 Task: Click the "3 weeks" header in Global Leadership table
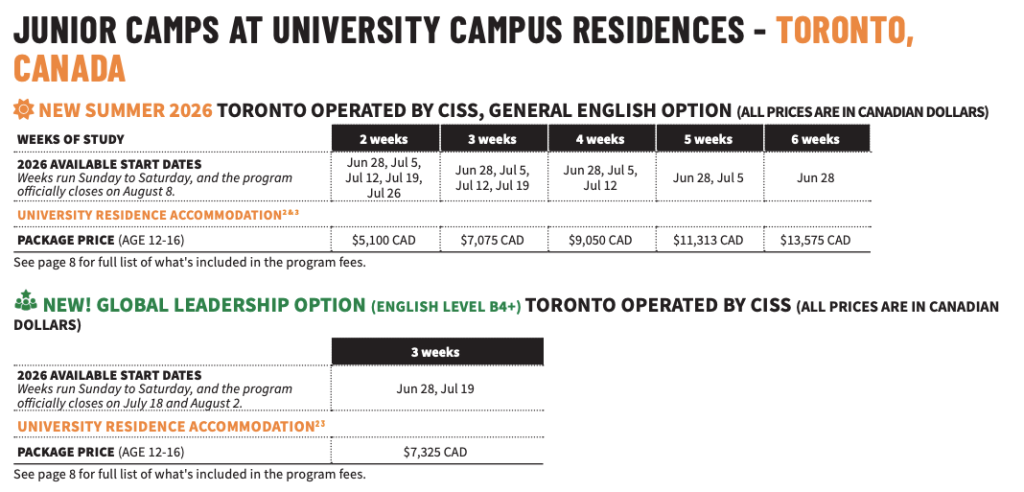[x=435, y=351]
